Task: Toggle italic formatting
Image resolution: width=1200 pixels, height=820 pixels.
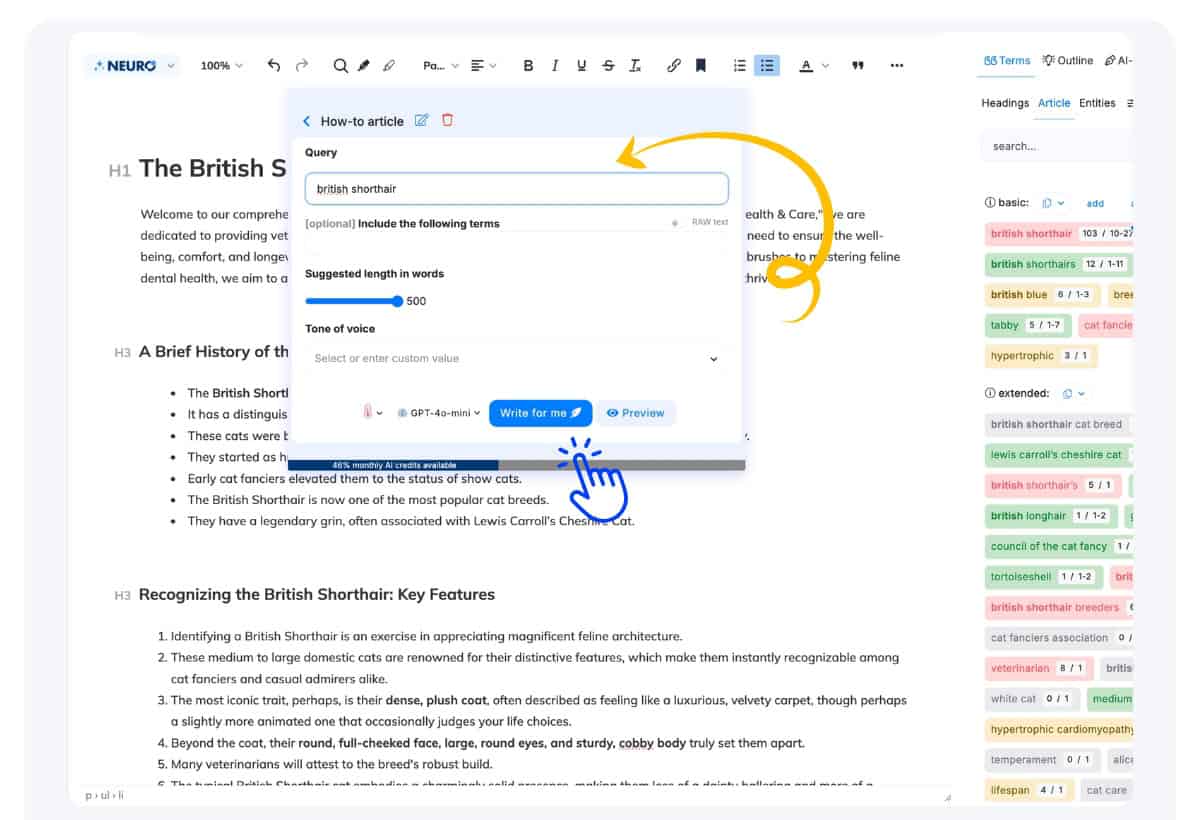Action: pyautogui.click(x=555, y=65)
